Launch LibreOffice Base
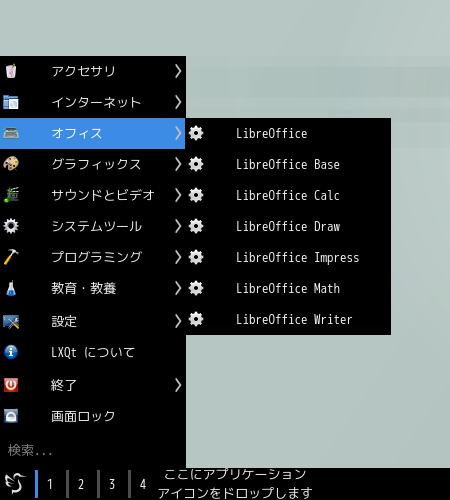Screen dimensions: 450x500 tap(288, 164)
